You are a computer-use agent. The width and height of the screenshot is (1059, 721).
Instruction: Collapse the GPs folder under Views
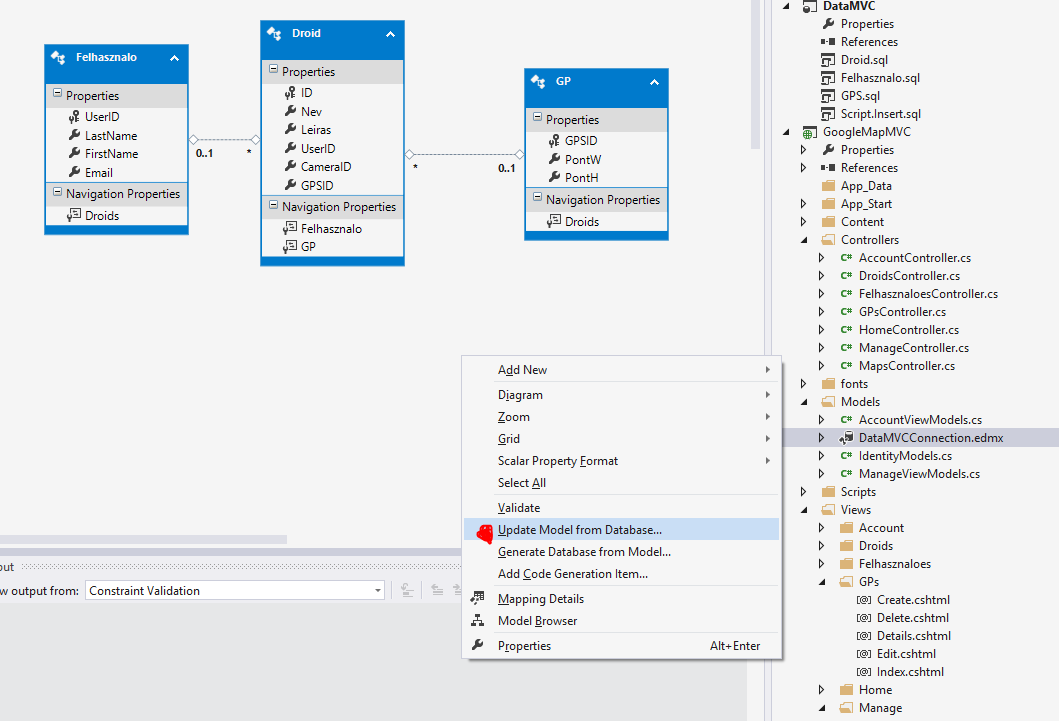pyautogui.click(x=822, y=582)
